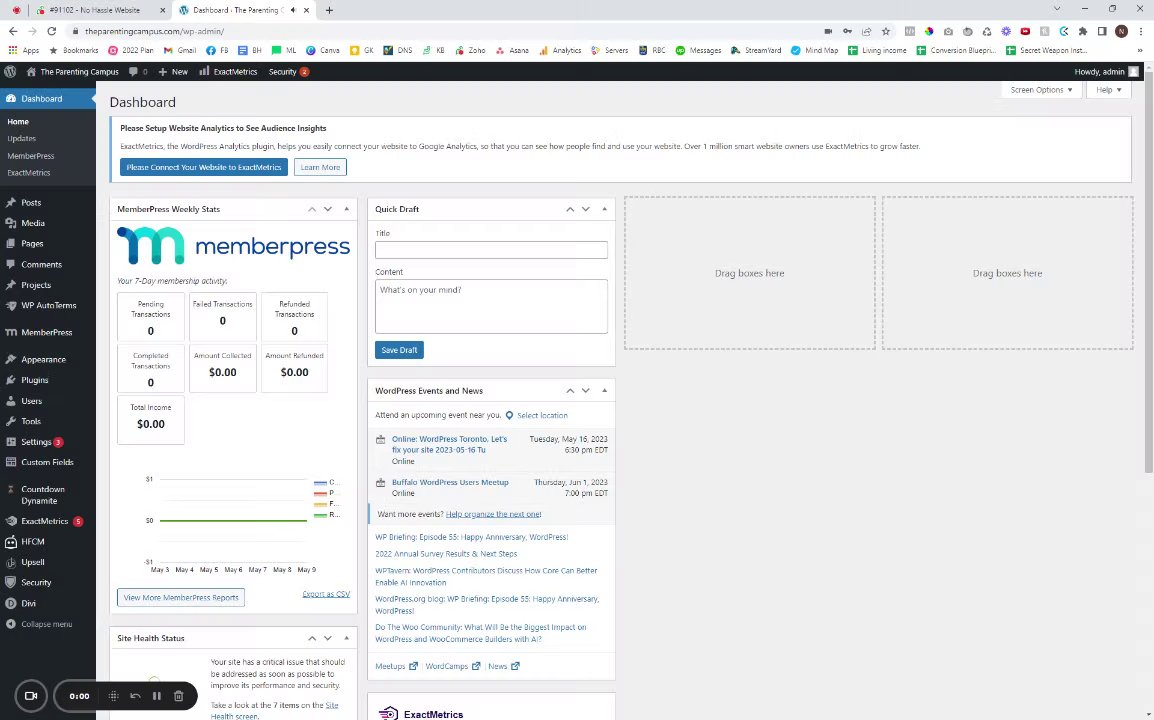Open Comments icon in sidebar
The image size is (1154, 720).
click(x=10, y=264)
